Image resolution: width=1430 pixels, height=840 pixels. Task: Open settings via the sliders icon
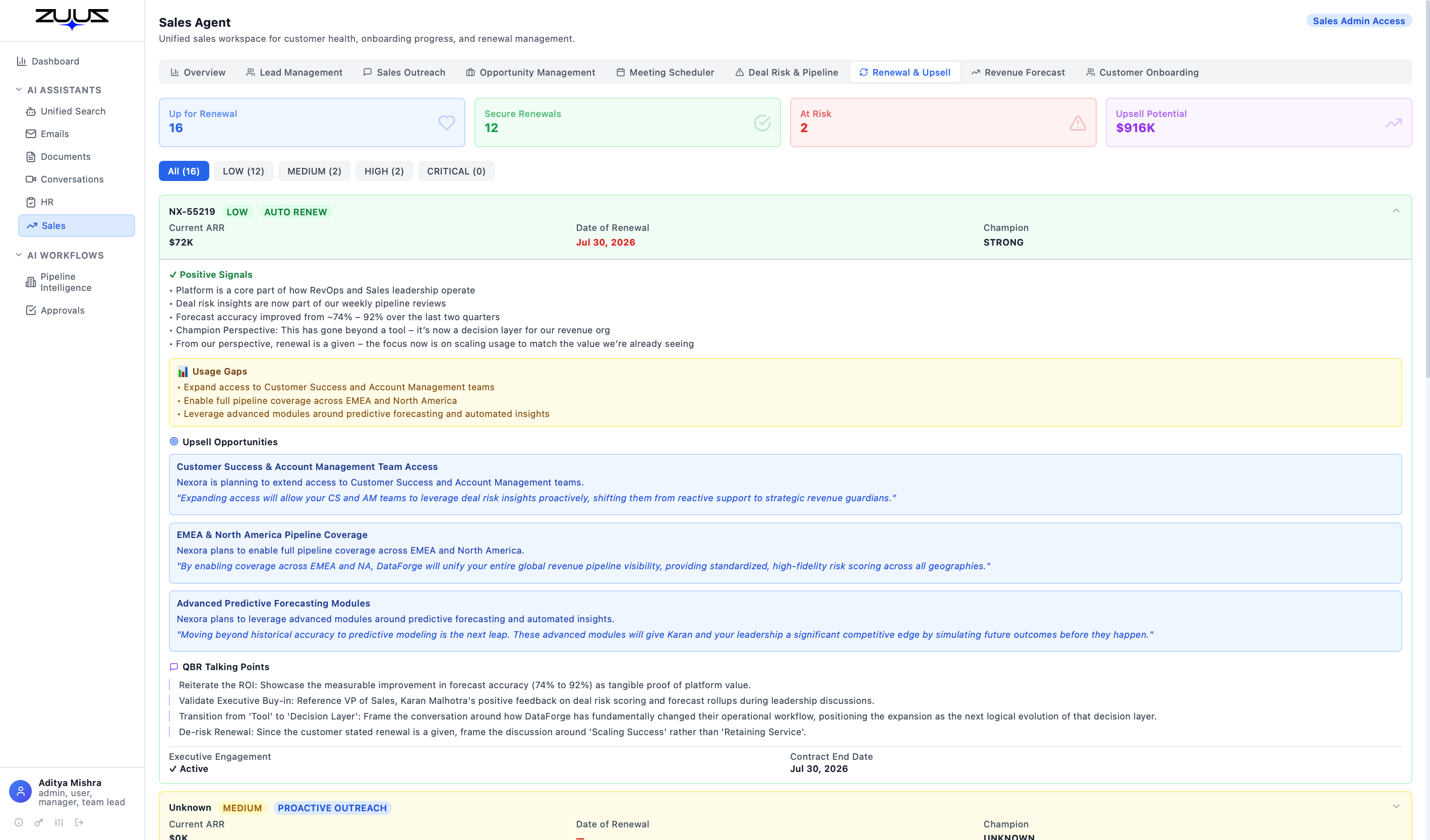coord(59,822)
